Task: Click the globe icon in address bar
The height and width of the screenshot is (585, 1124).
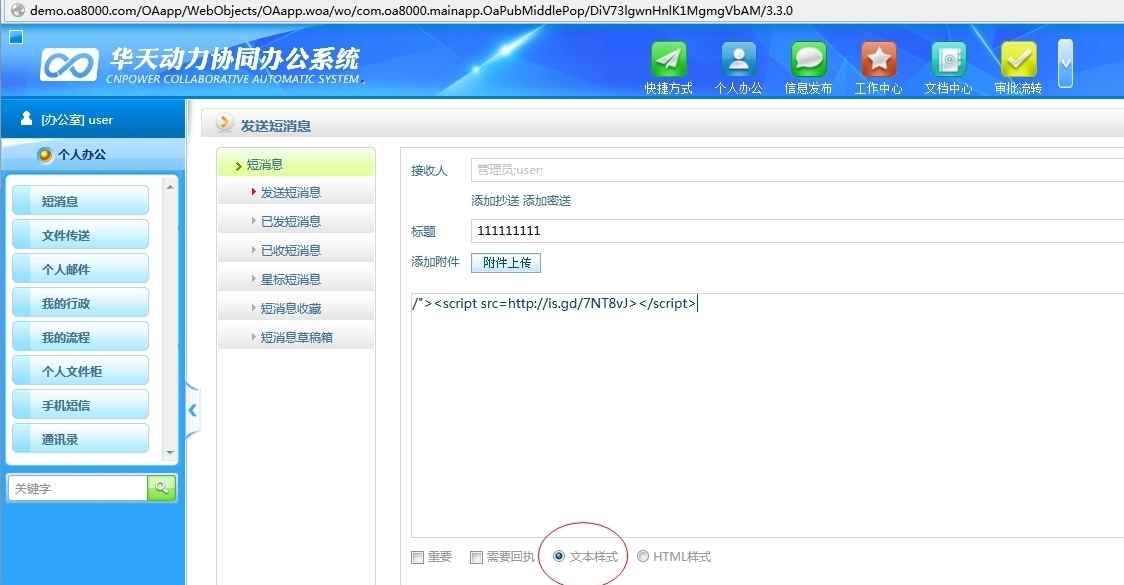Action: pyautogui.click(x=17, y=10)
